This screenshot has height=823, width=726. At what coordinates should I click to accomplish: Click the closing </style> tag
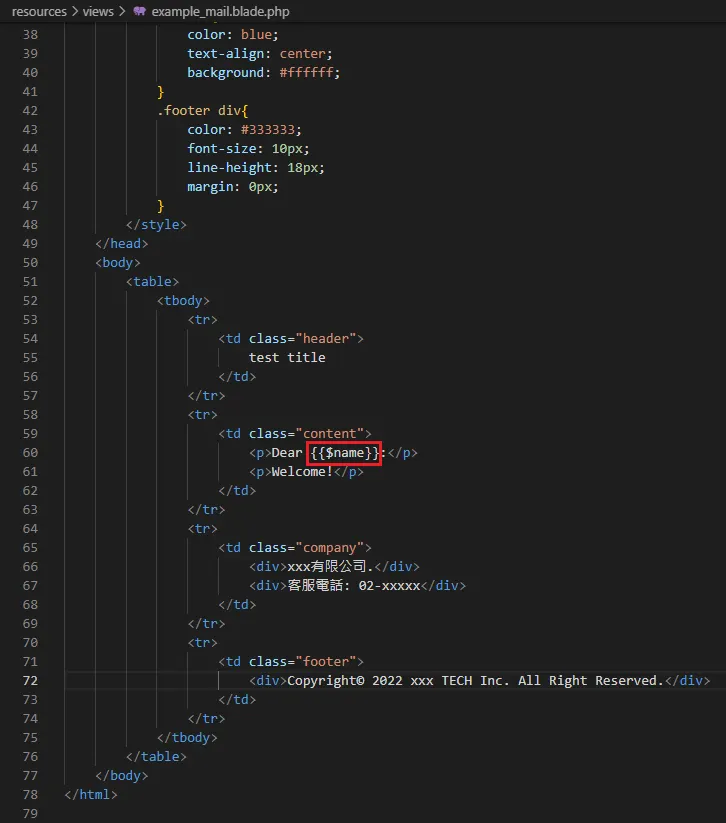tap(156, 225)
